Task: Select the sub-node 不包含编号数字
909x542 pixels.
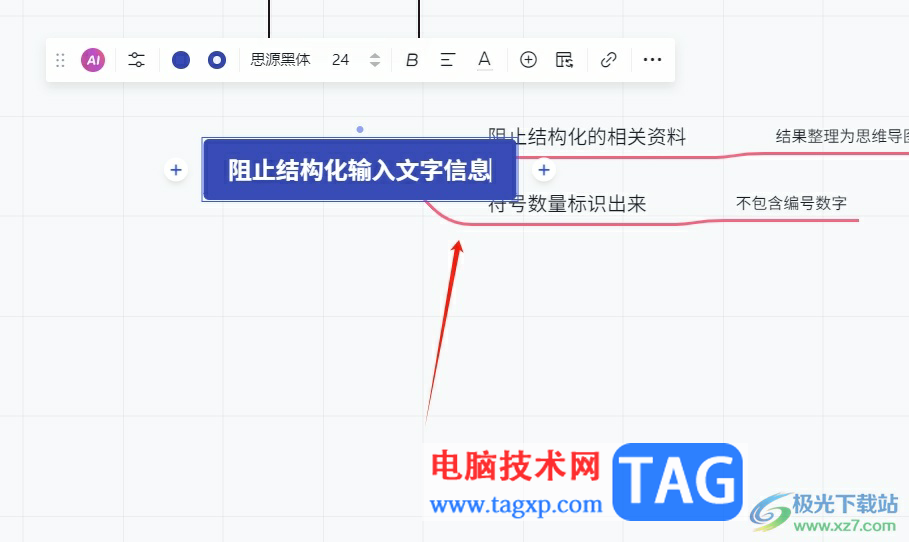Action: [791, 203]
